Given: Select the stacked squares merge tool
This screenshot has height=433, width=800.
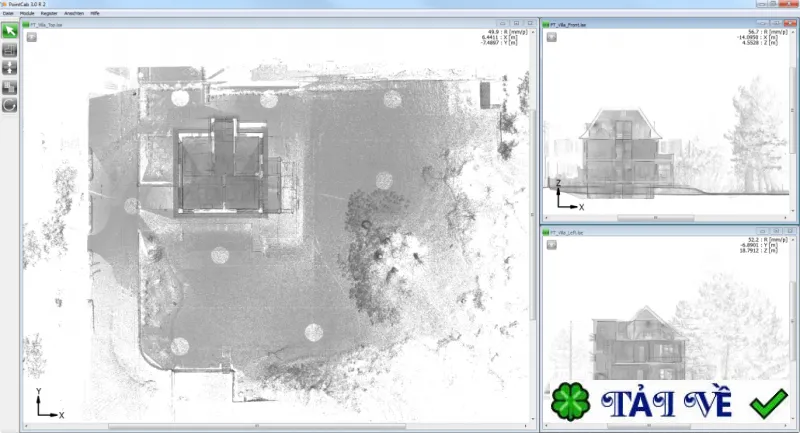Looking at the screenshot, I should point(10,87).
